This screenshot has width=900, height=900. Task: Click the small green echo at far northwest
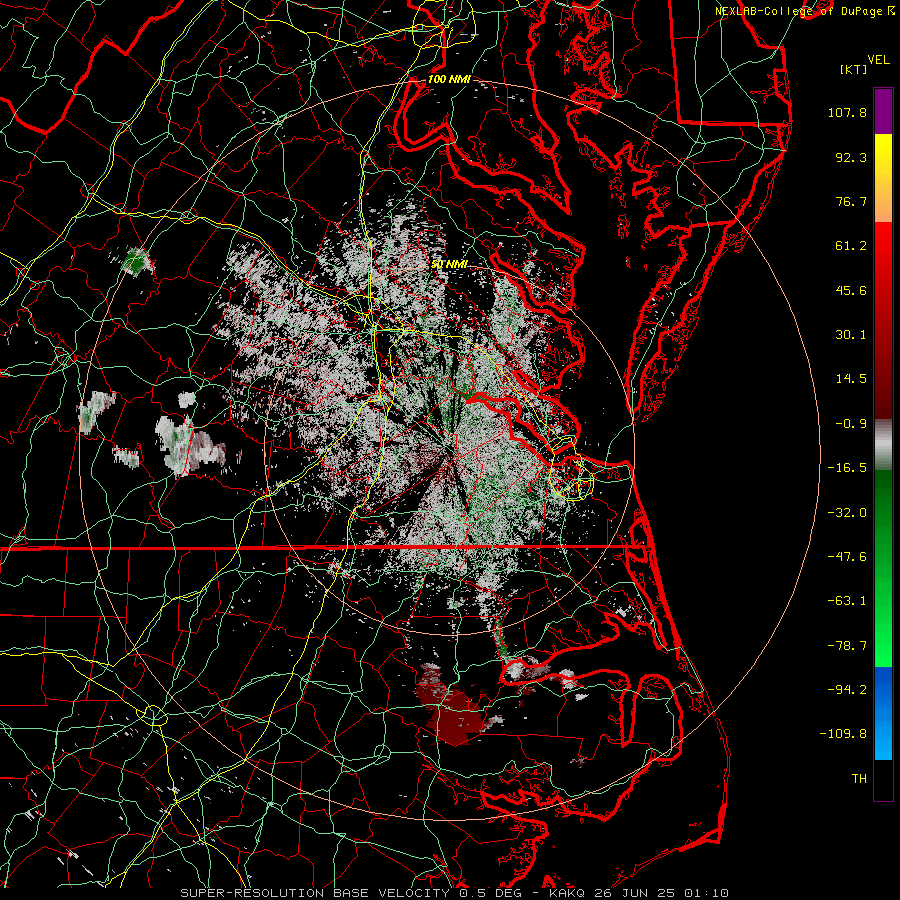136,262
